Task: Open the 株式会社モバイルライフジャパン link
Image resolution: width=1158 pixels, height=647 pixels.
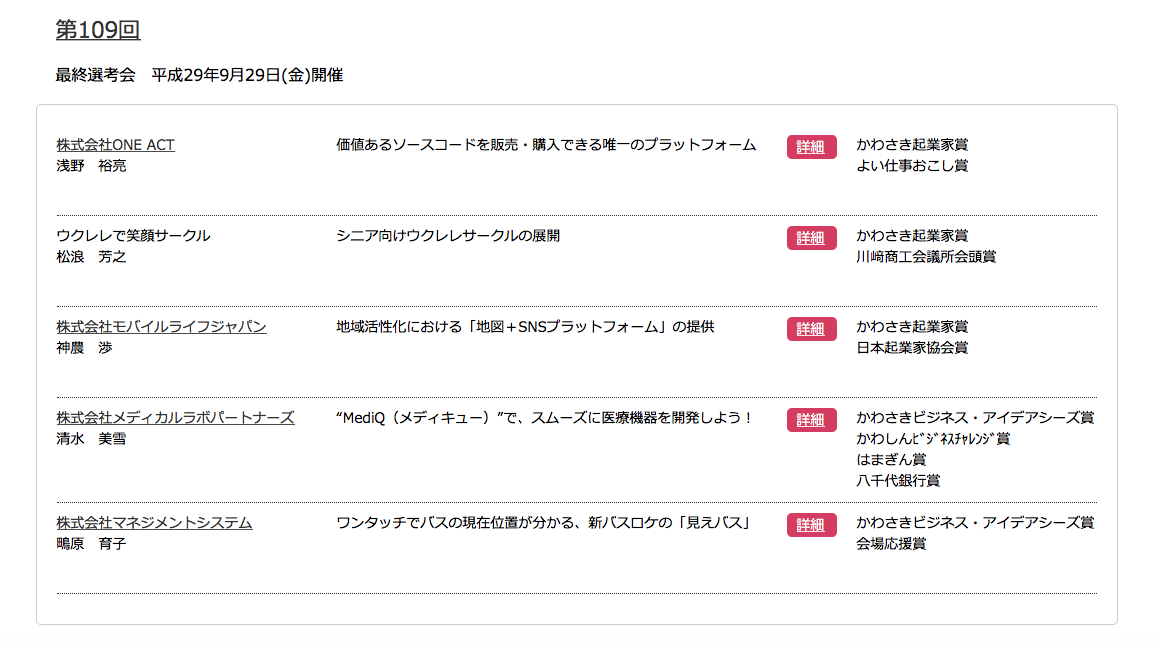Action: click(161, 326)
